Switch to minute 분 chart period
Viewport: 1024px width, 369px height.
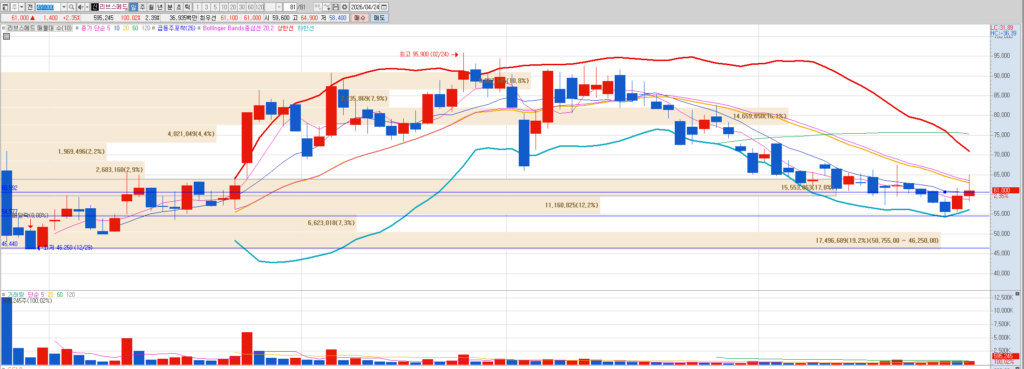(170, 7)
